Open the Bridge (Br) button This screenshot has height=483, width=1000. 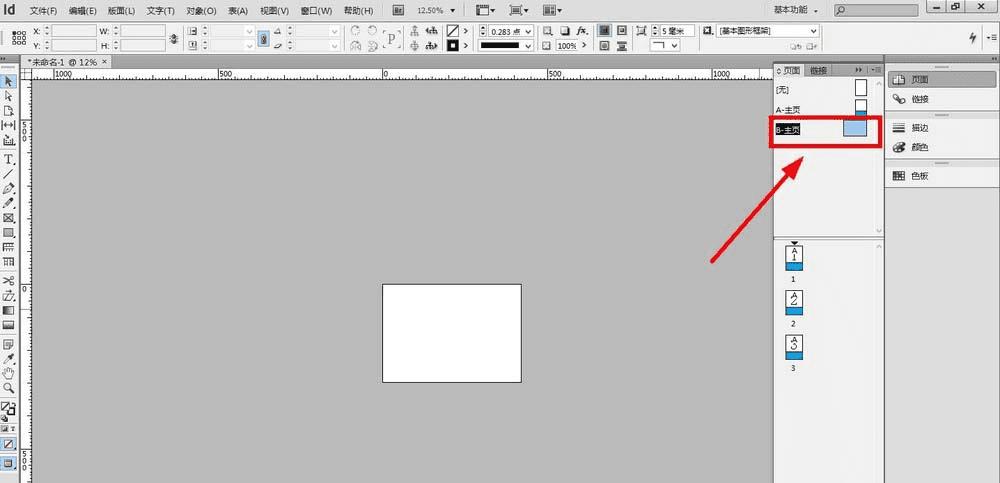[x=398, y=10]
